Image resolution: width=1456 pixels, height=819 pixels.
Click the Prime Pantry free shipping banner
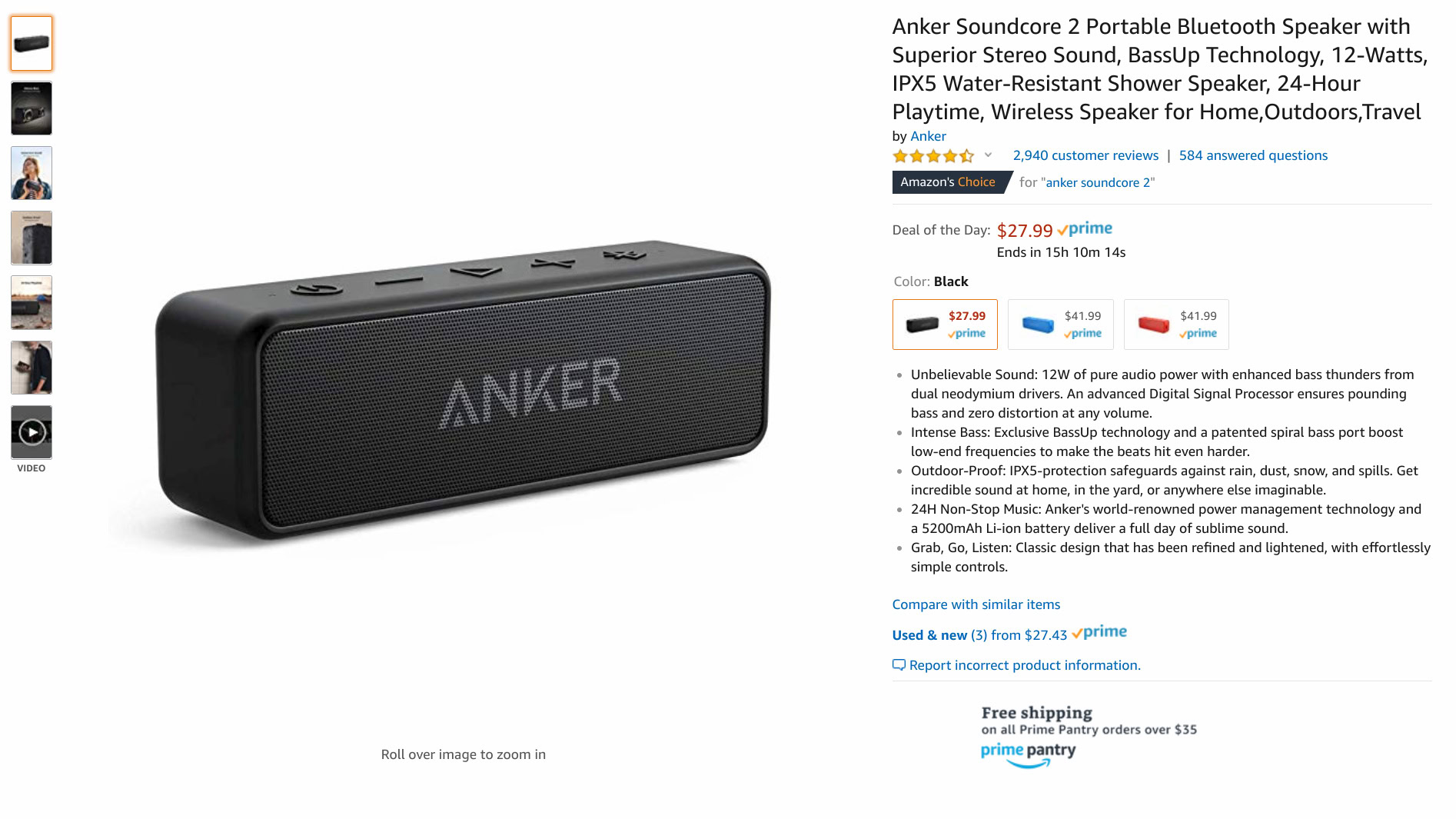click(1089, 737)
